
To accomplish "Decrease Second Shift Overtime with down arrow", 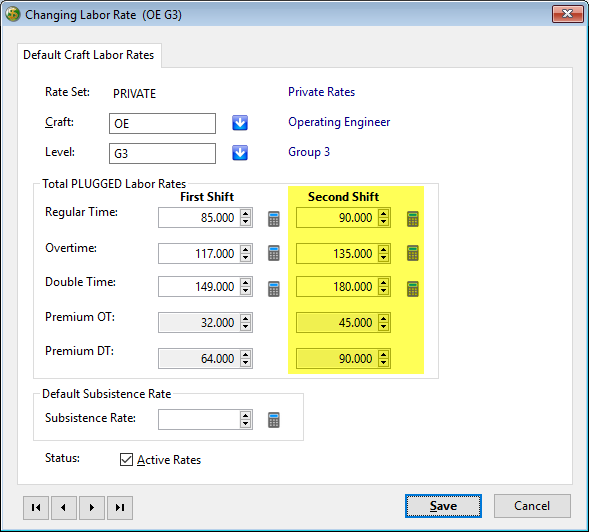I will click(x=383, y=257).
